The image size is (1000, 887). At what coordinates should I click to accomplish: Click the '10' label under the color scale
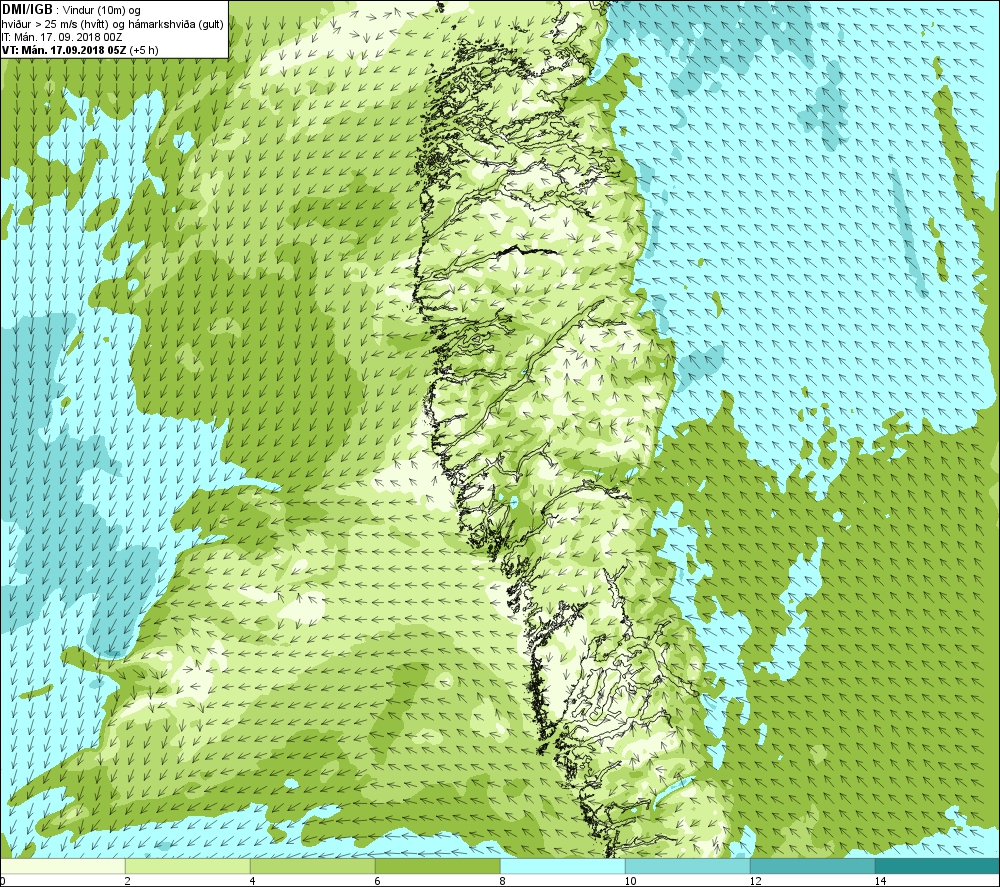point(630,881)
